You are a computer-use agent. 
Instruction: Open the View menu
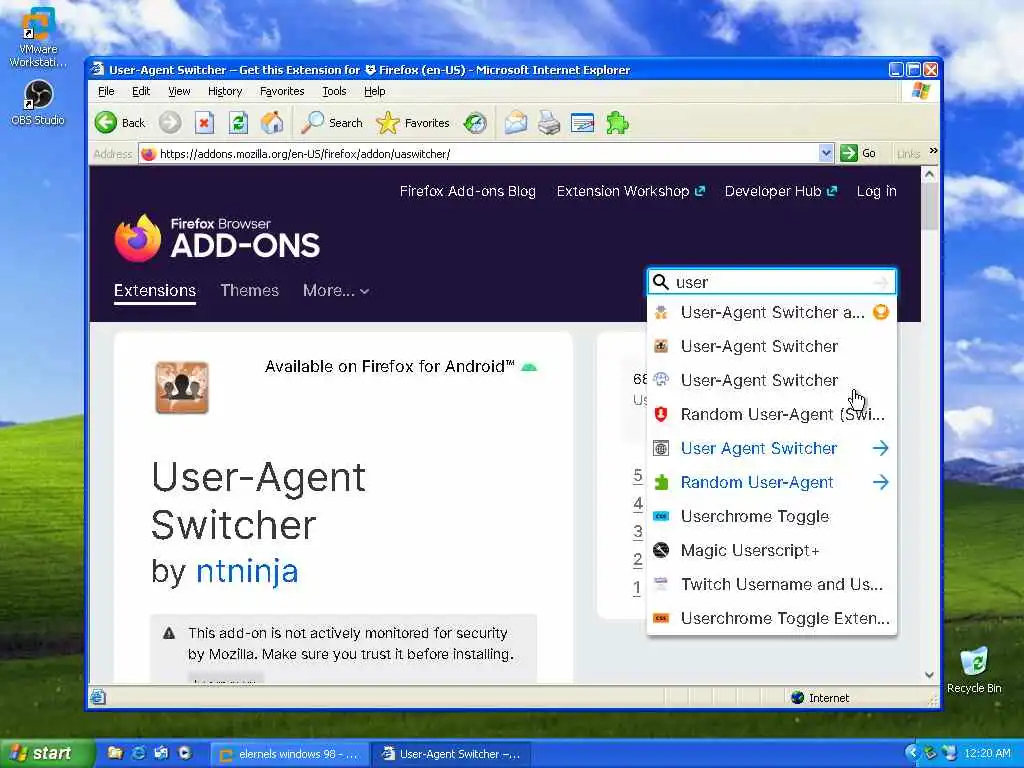179,91
